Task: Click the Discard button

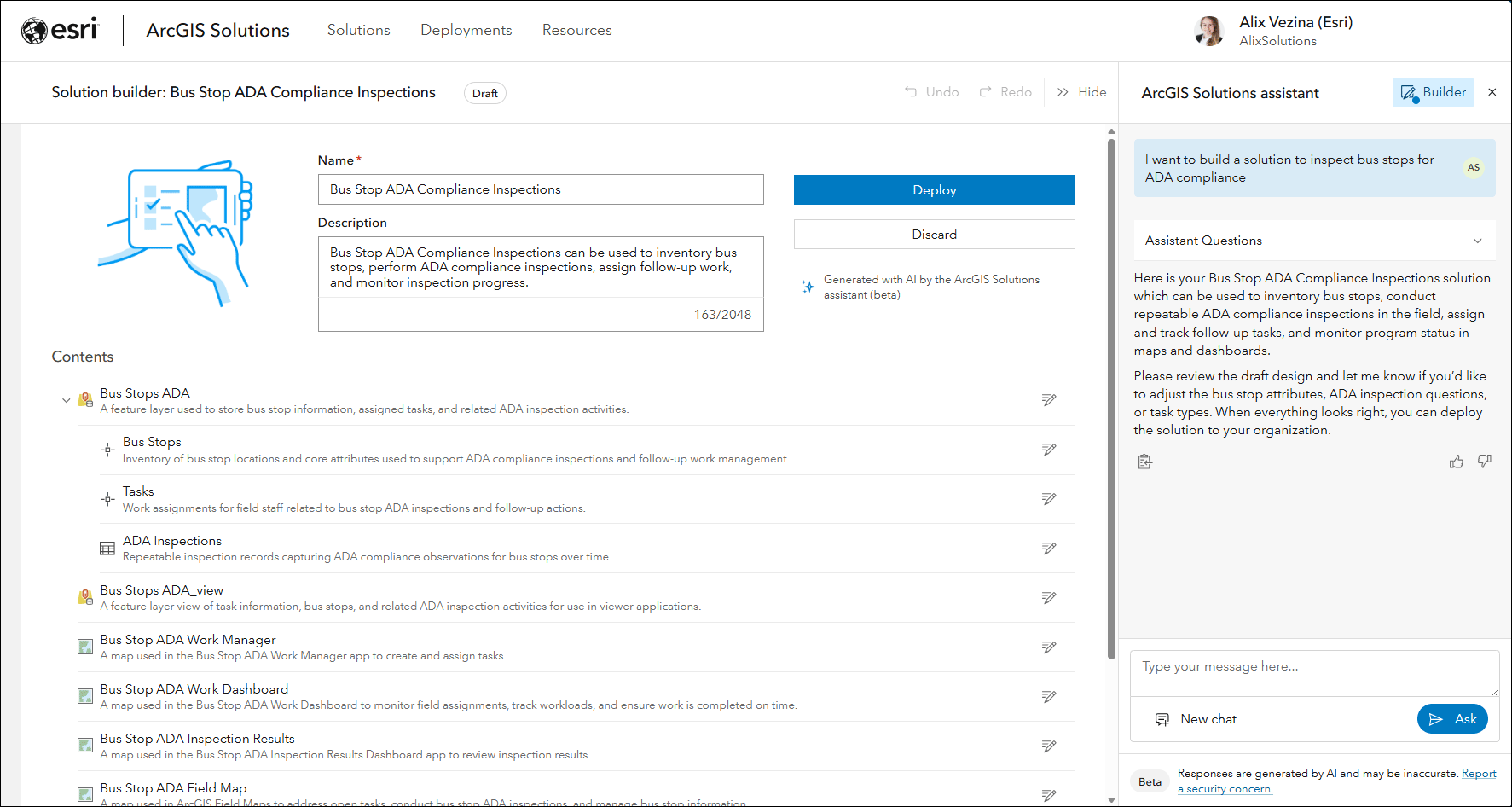Action: pyautogui.click(x=935, y=235)
